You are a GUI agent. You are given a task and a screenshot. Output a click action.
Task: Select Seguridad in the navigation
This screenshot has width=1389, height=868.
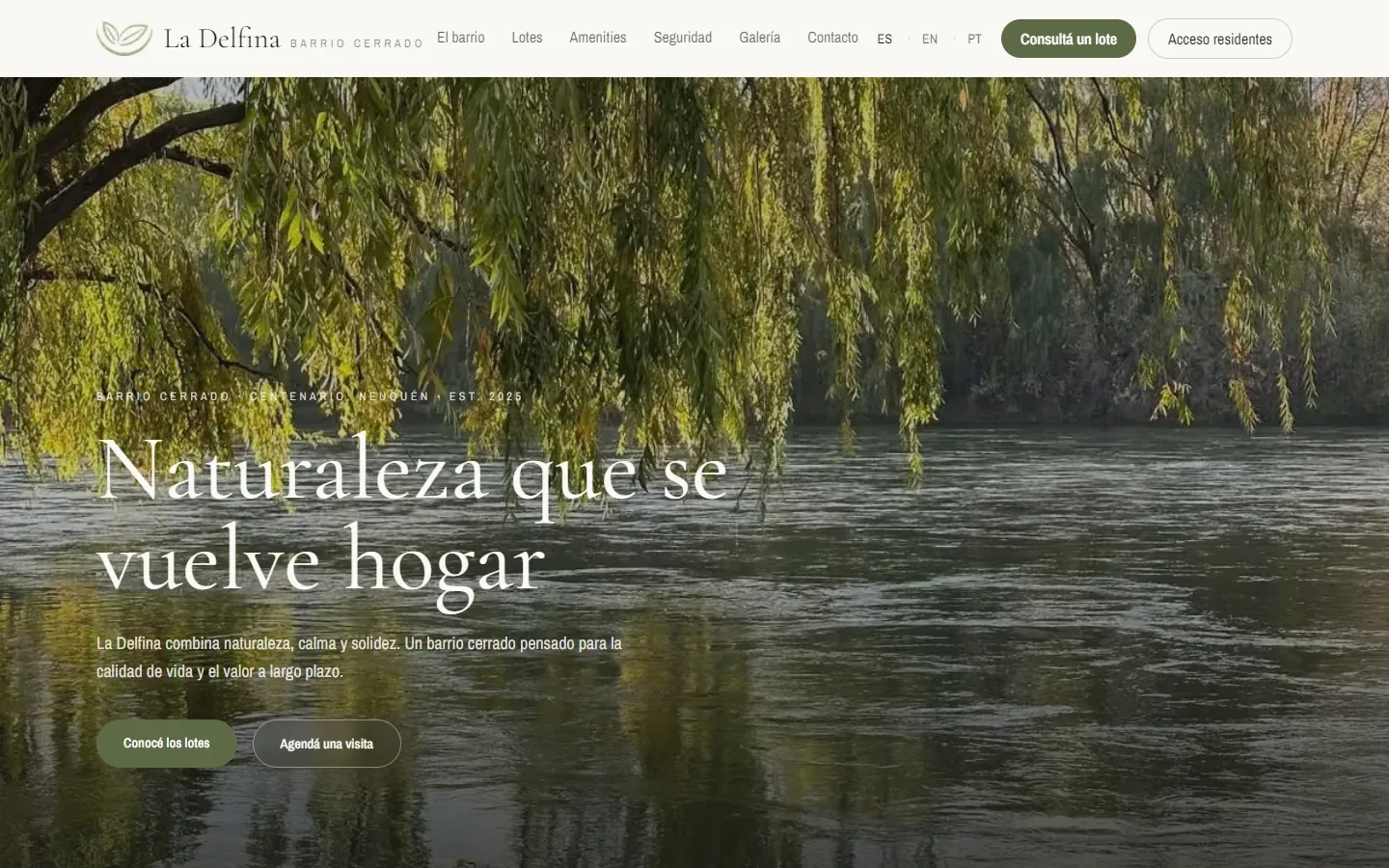click(x=683, y=38)
